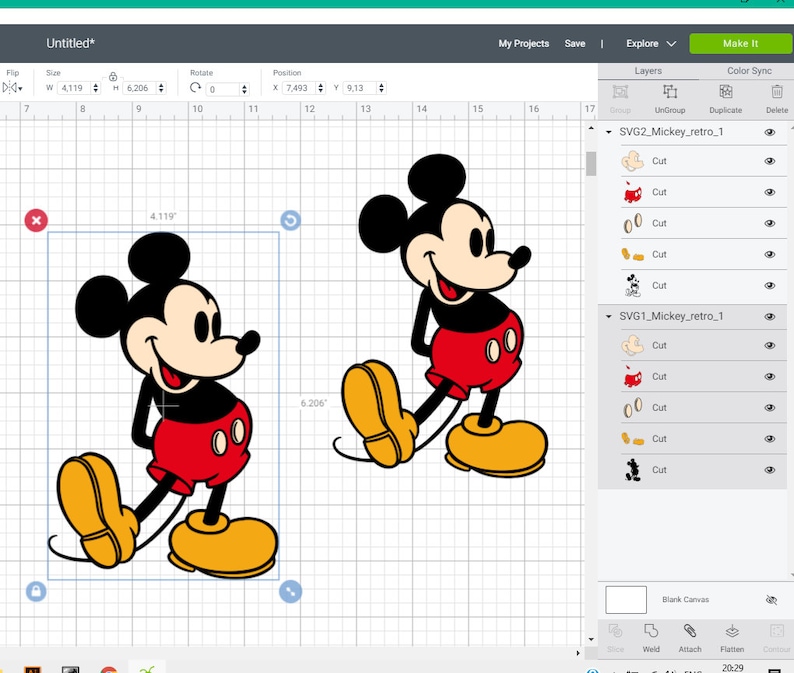Select SVG2 black outline layer thumbnail

click(632, 285)
